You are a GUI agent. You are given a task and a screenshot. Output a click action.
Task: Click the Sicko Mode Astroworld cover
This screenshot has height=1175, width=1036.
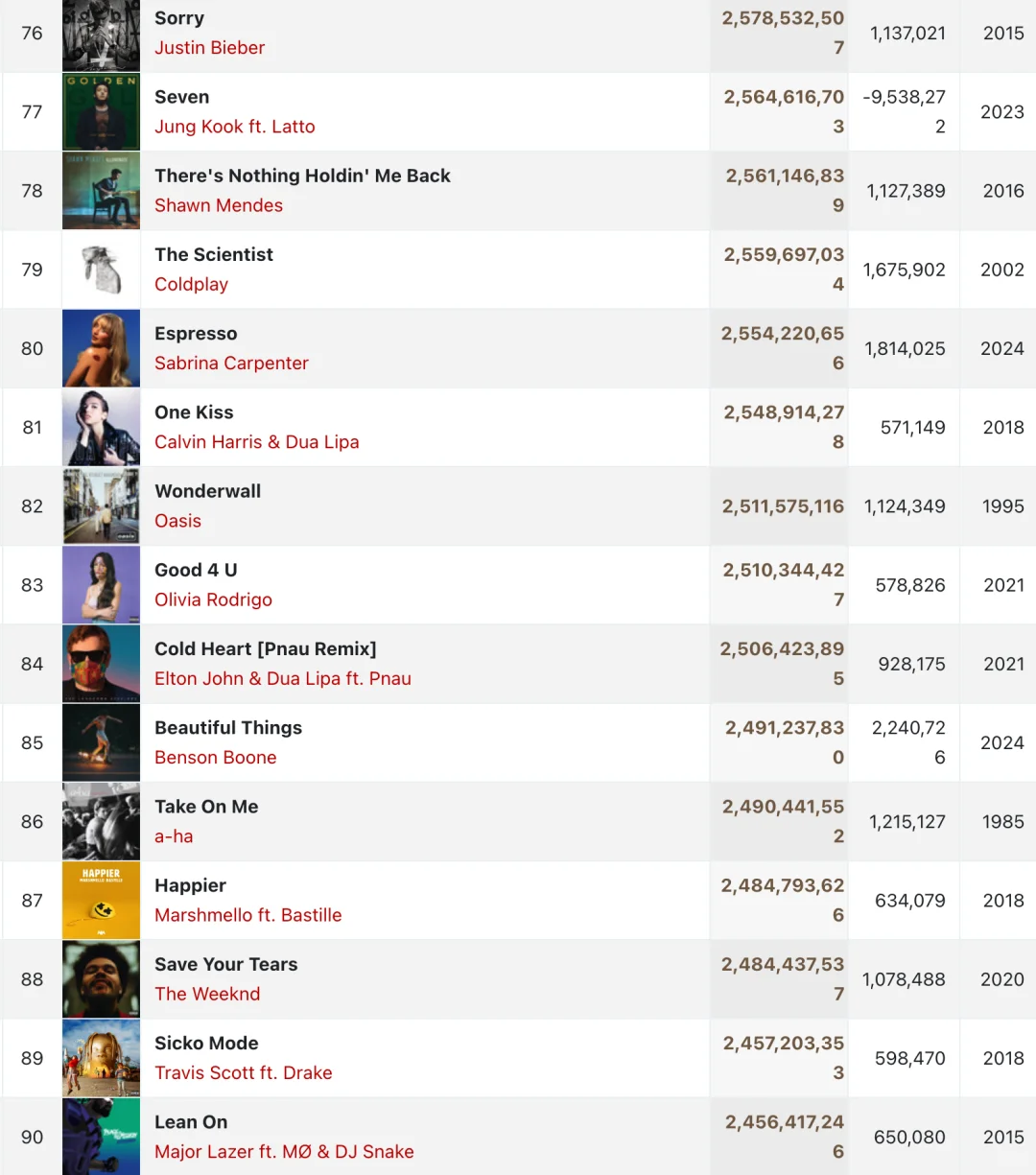point(101,1058)
